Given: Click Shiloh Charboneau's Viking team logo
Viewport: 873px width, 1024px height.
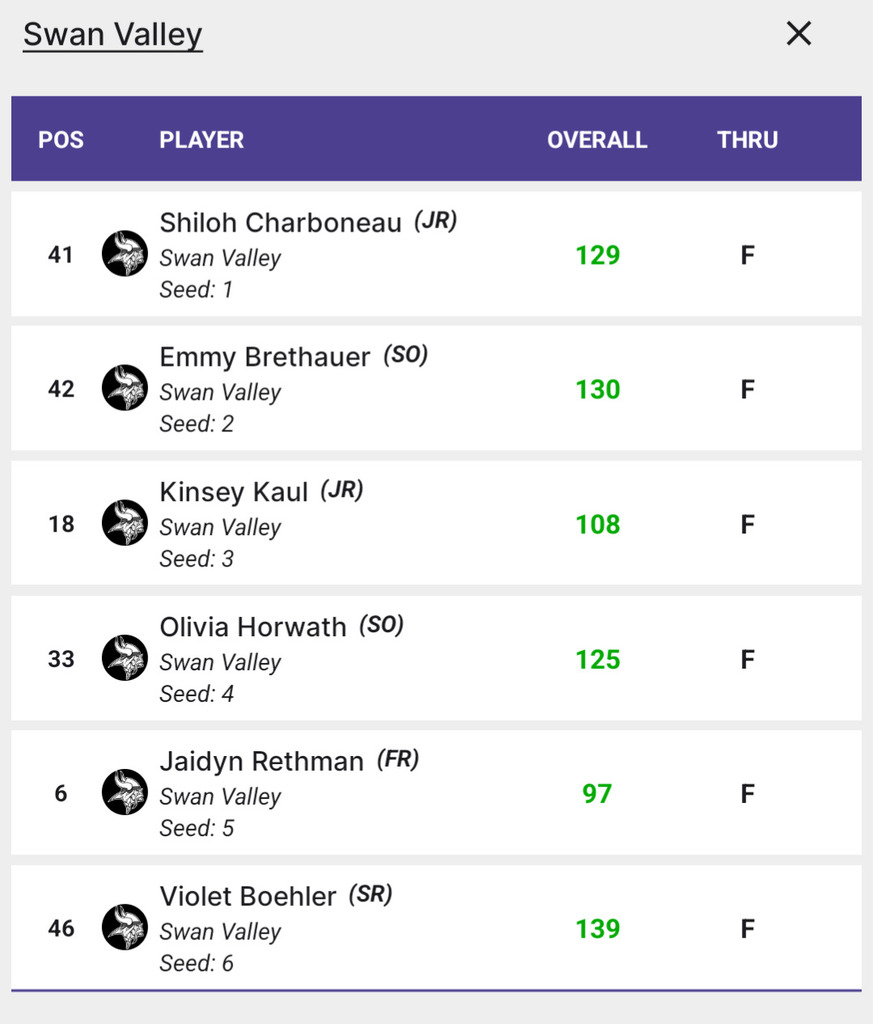Looking at the screenshot, I should 125,254.
